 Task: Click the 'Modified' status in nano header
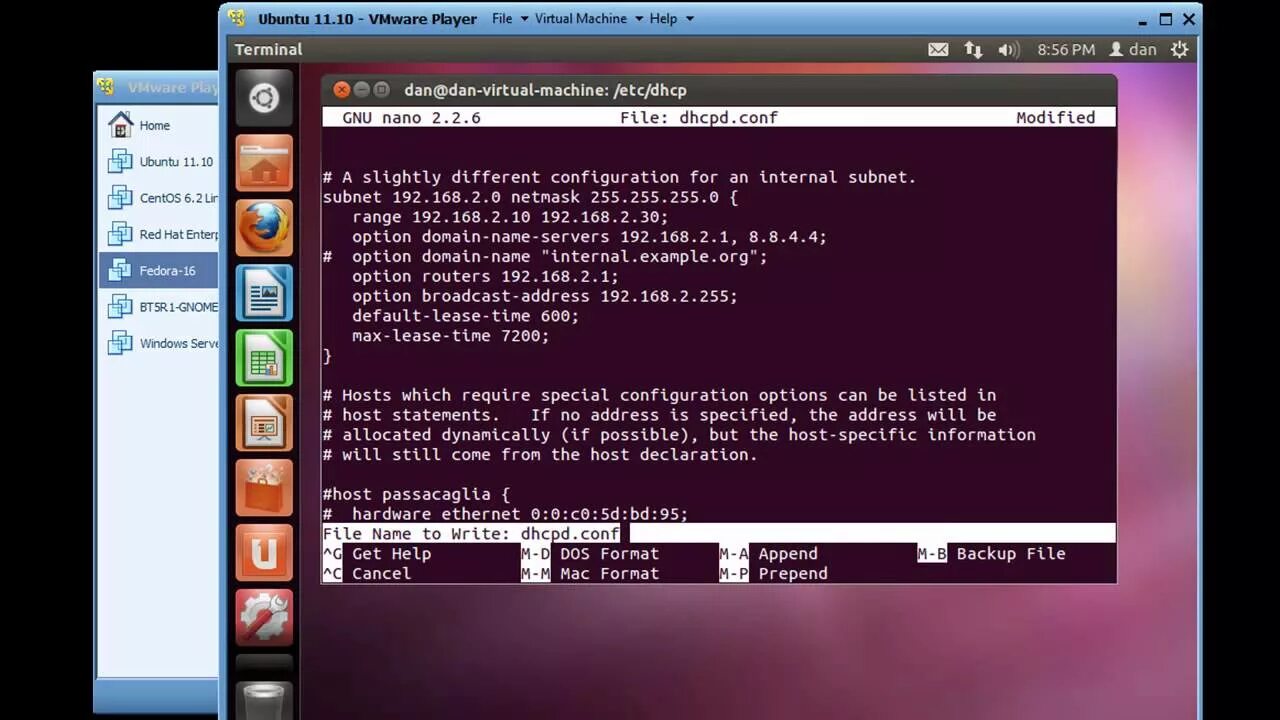1055,117
